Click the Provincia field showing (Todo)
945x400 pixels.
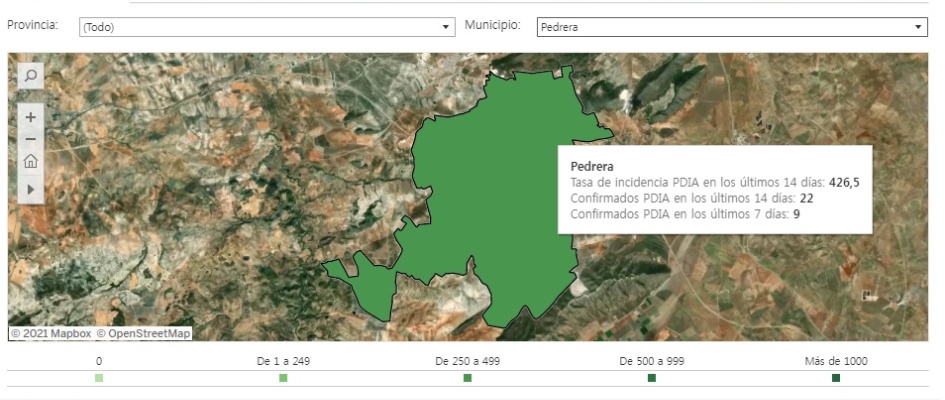point(260,27)
